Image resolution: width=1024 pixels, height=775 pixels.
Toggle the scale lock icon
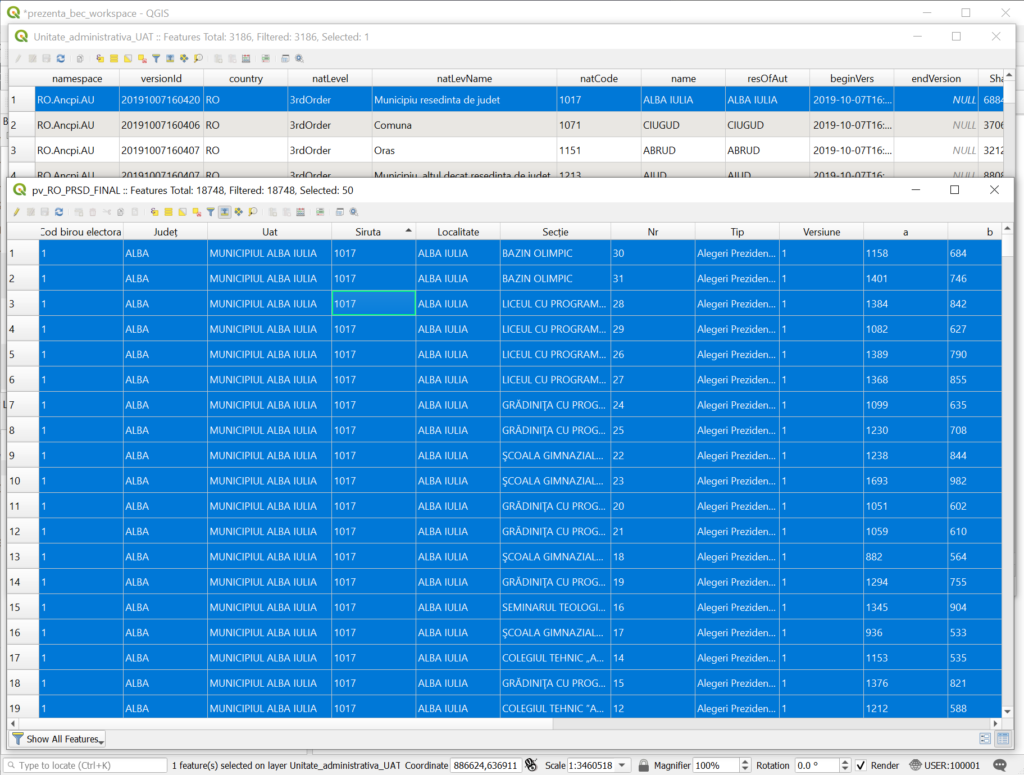point(643,765)
